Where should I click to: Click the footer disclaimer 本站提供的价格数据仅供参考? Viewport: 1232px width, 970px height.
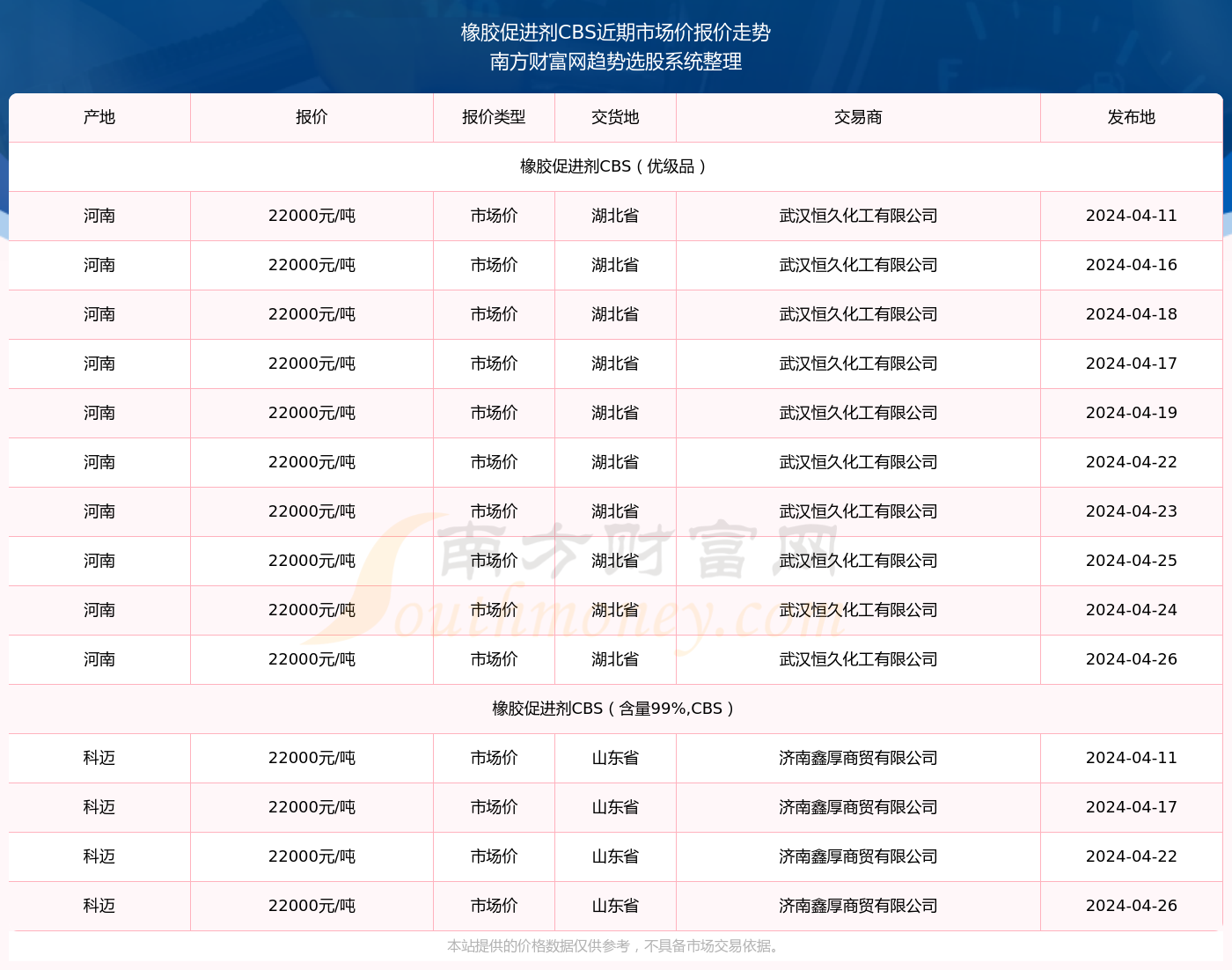pos(539,946)
